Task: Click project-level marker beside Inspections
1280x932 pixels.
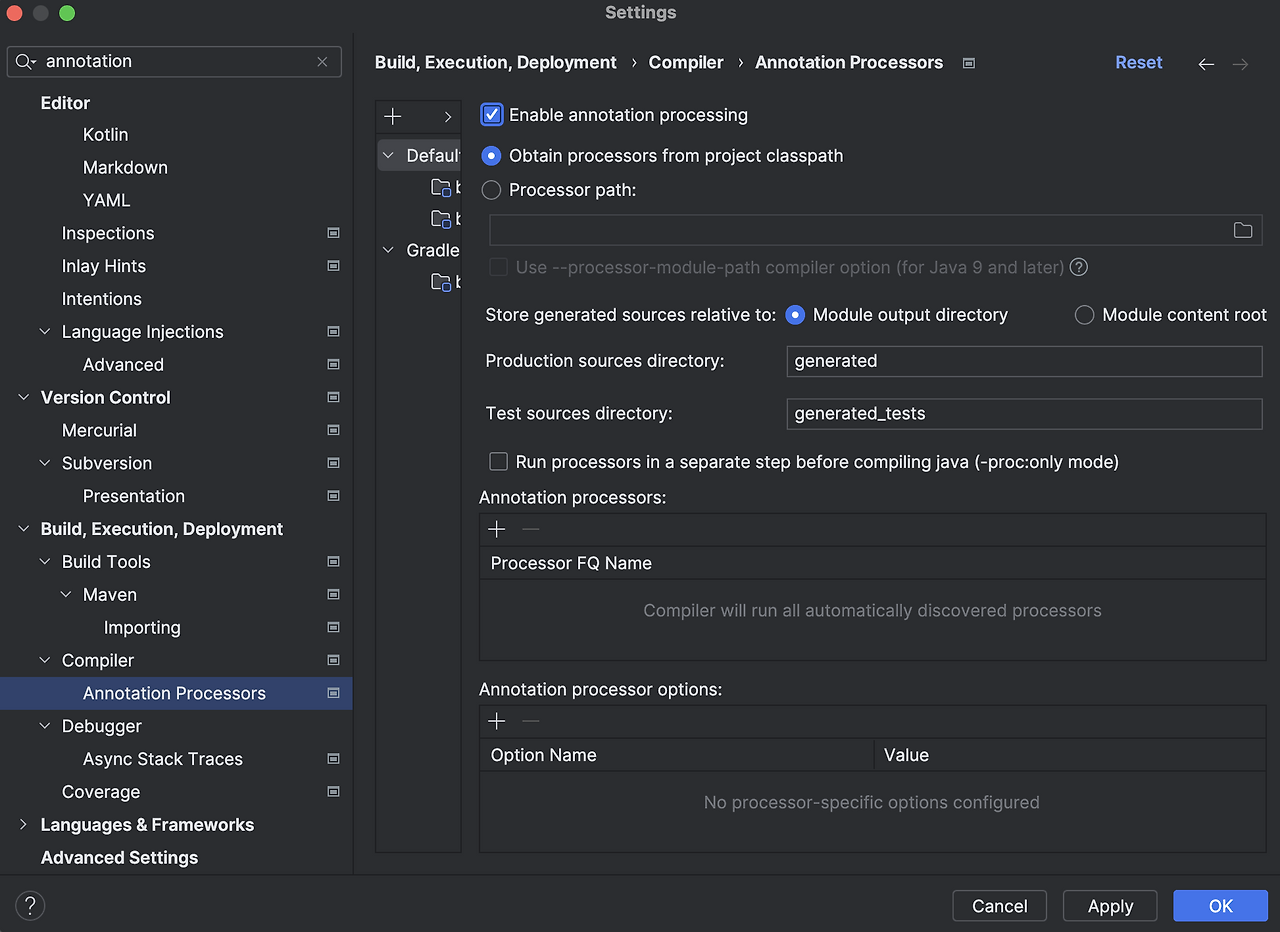Action: (333, 233)
